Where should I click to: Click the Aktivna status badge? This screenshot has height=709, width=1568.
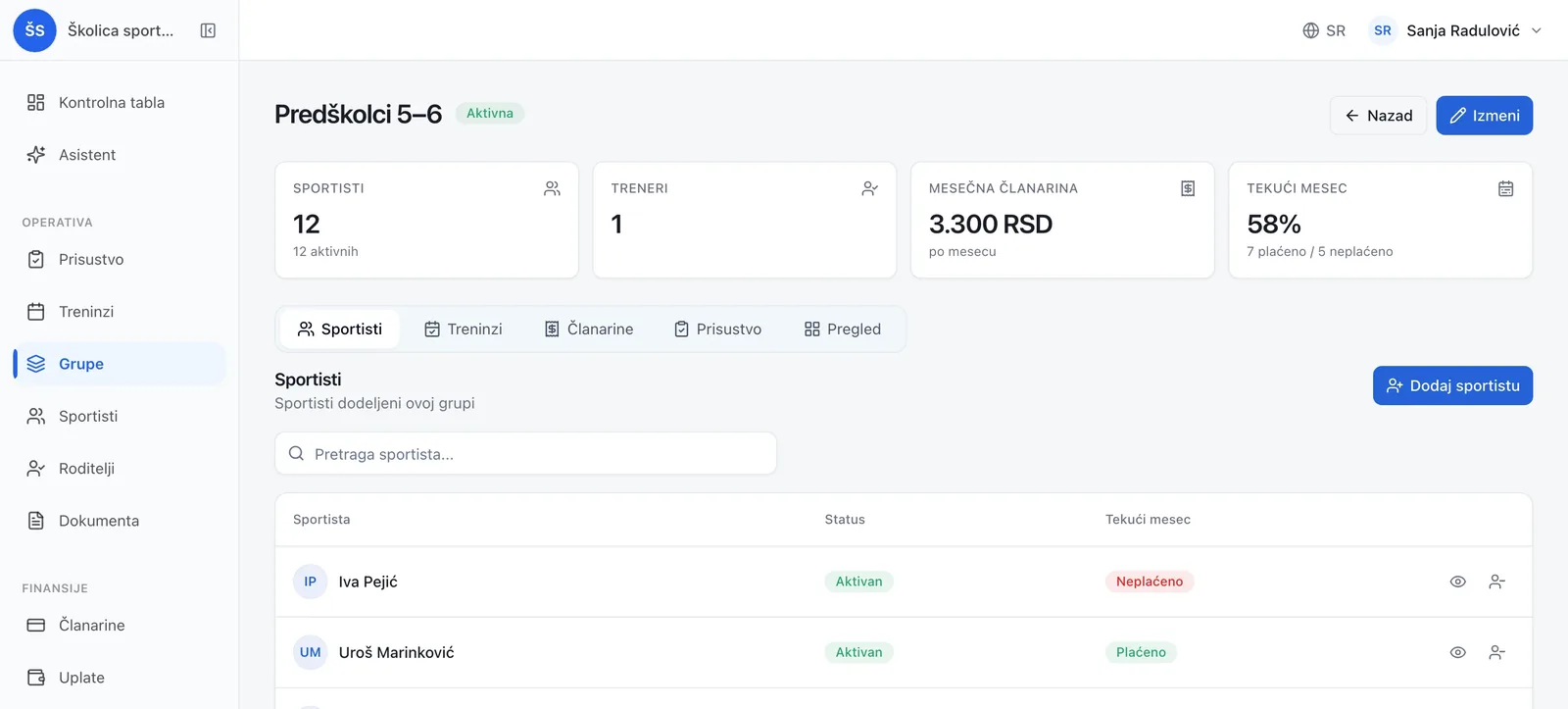(490, 113)
